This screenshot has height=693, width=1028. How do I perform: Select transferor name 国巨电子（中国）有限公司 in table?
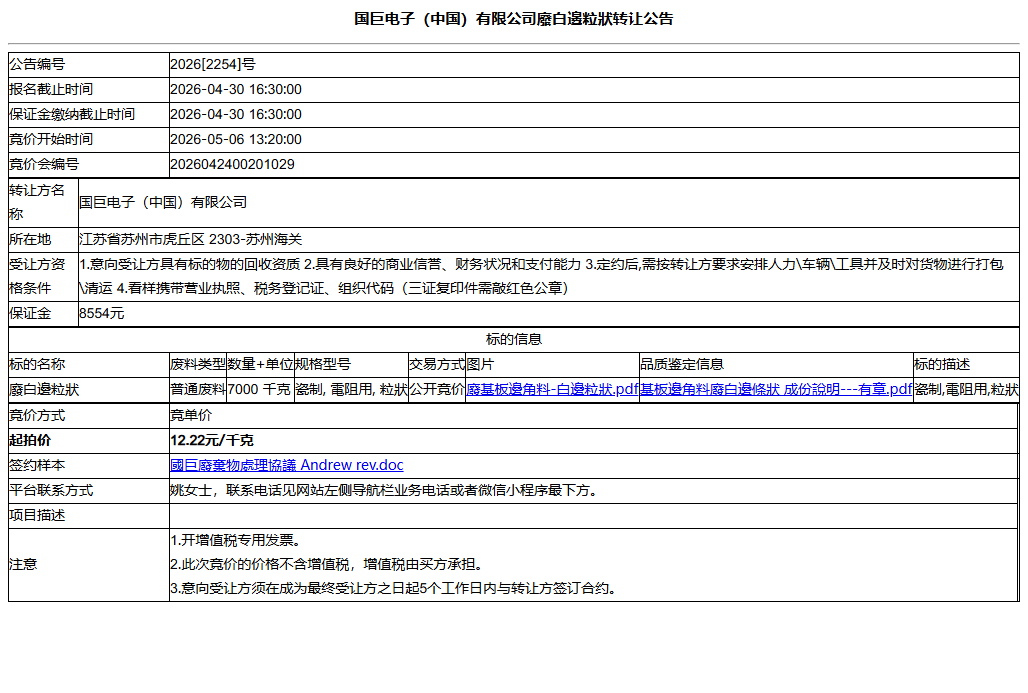click(x=163, y=202)
